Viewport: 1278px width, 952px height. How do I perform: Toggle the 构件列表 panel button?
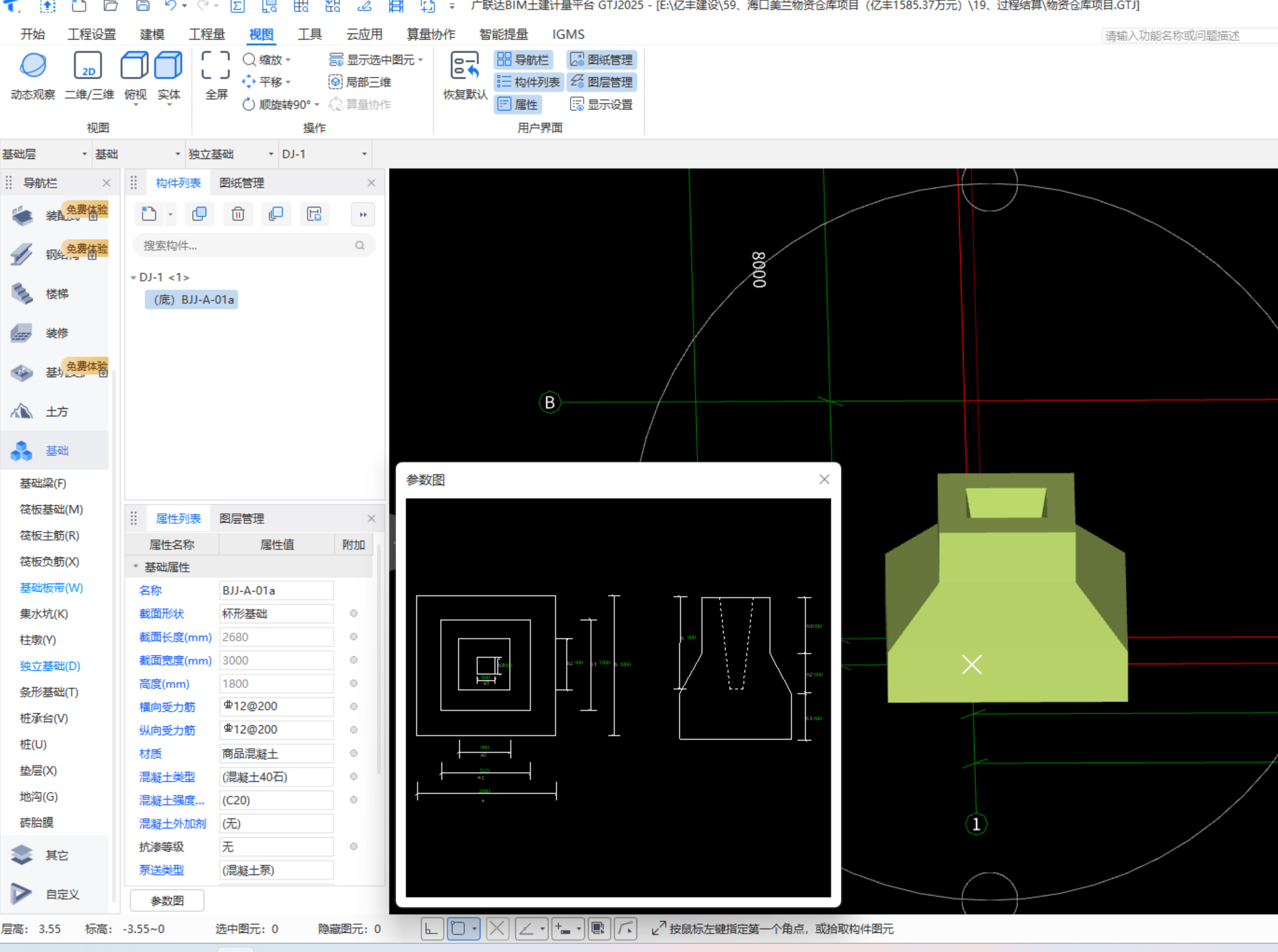tap(528, 82)
